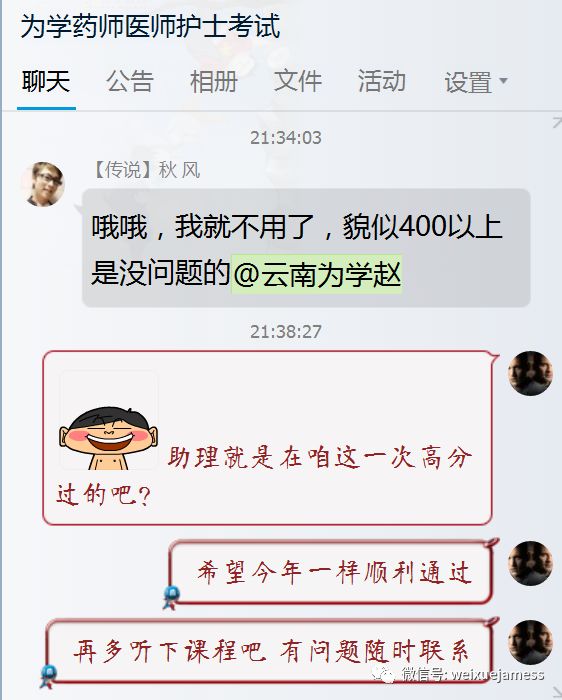Open the 聊天 tab
The width and height of the screenshot is (562, 700).
pyautogui.click(x=46, y=82)
